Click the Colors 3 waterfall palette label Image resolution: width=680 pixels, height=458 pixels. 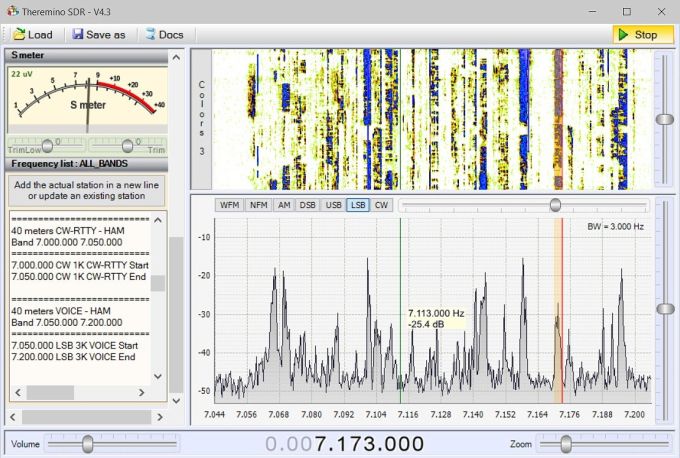[201, 118]
